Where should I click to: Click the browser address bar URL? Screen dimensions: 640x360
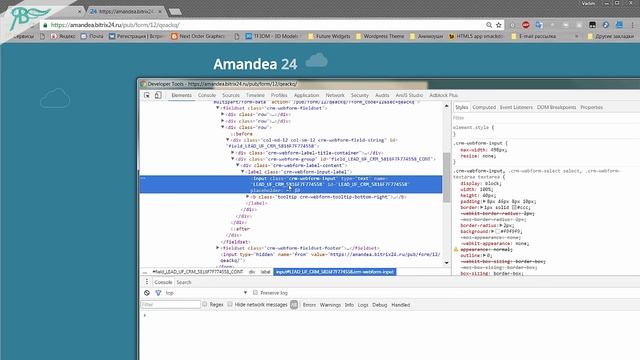[x=115, y=25]
